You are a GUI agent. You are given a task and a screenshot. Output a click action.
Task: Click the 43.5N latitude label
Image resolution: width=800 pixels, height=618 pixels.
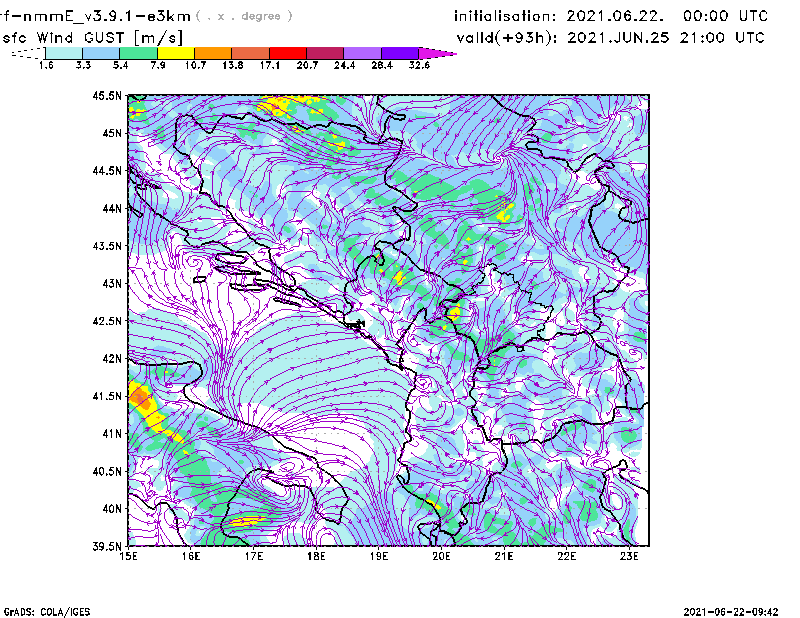(107, 245)
